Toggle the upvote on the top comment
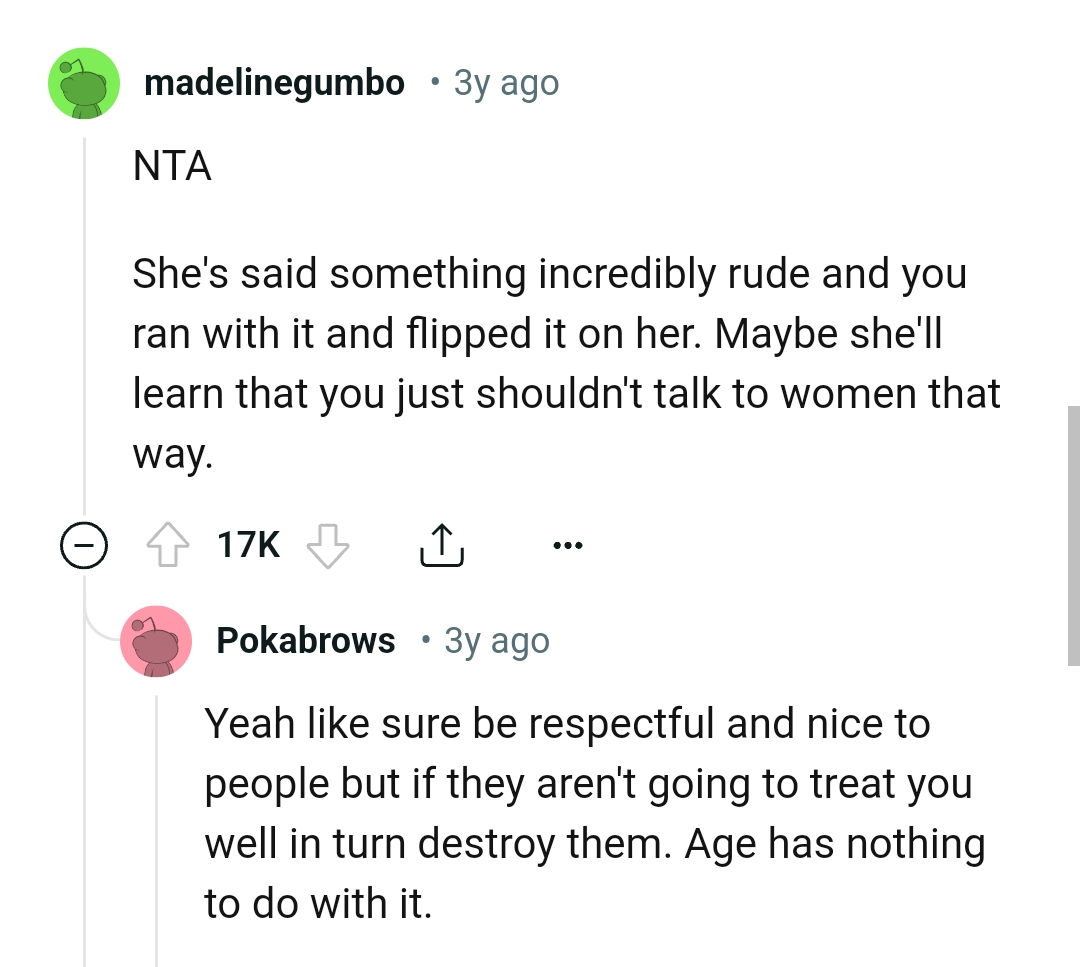1080x967 pixels. [x=170, y=544]
